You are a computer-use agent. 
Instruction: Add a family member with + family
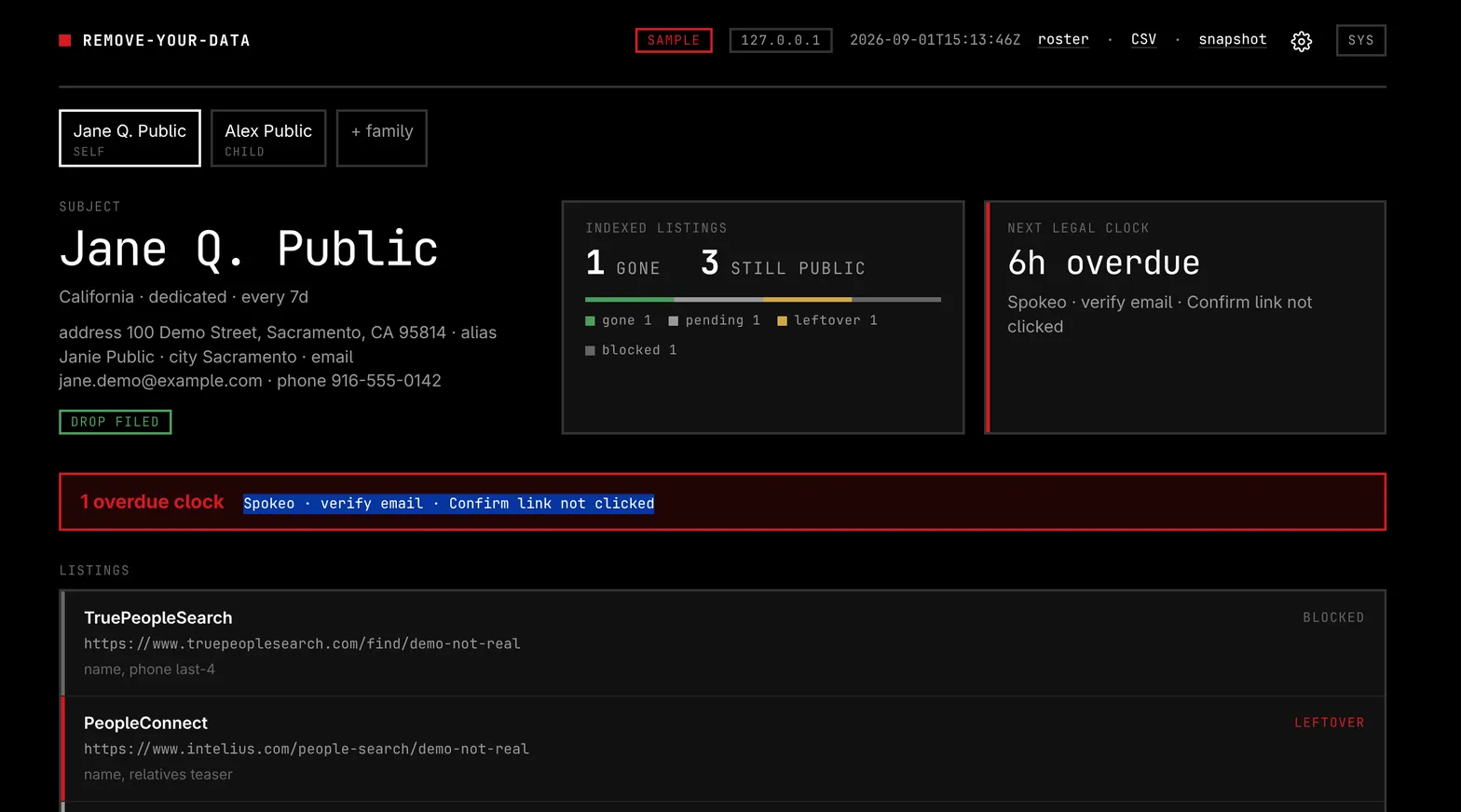point(382,139)
